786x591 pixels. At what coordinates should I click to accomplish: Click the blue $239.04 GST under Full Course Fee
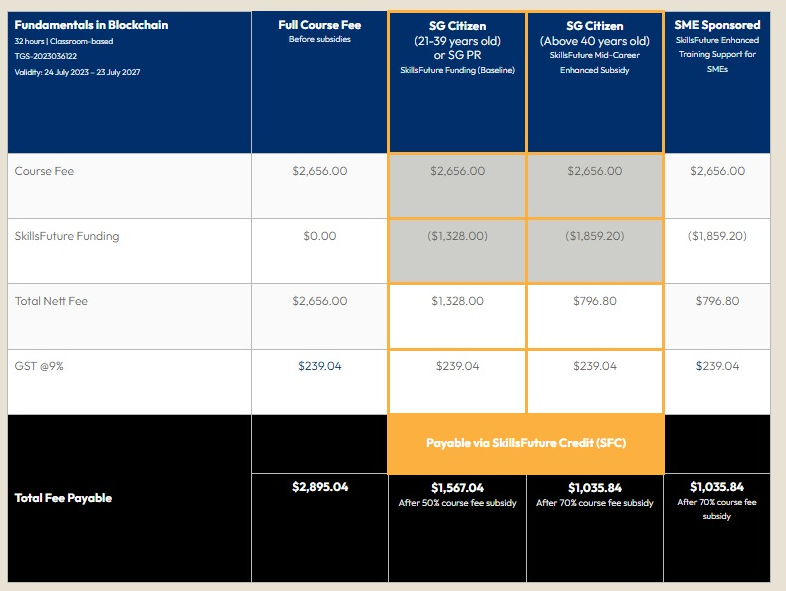pyautogui.click(x=320, y=366)
